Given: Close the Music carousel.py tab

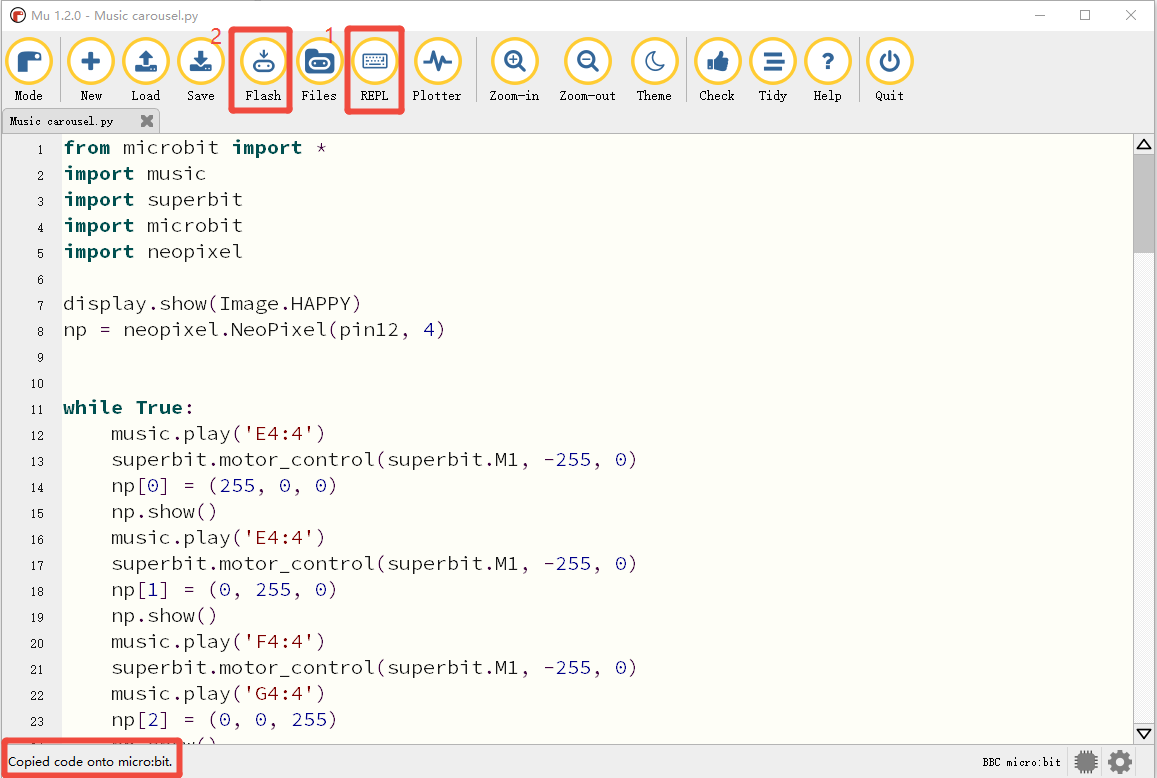Looking at the screenshot, I should pos(147,120).
